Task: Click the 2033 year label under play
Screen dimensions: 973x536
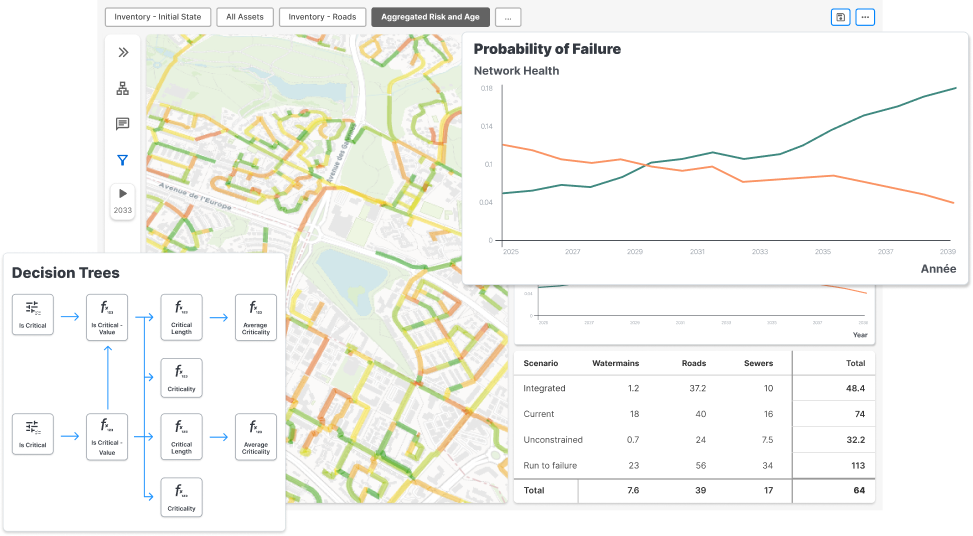Action: click(x=123, y=210)
